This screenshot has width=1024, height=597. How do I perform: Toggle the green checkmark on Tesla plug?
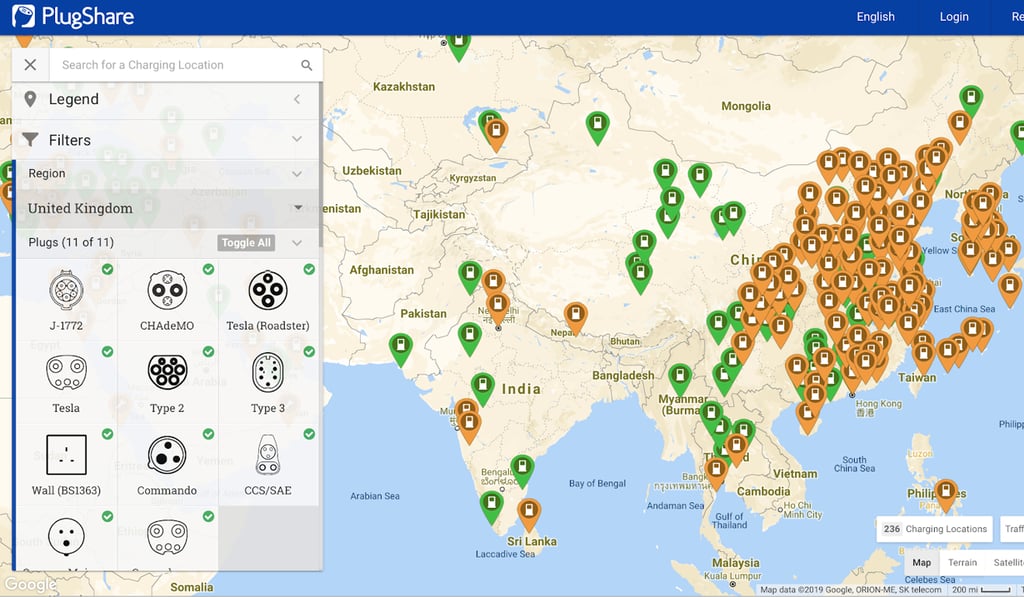(x=107, y=352)
